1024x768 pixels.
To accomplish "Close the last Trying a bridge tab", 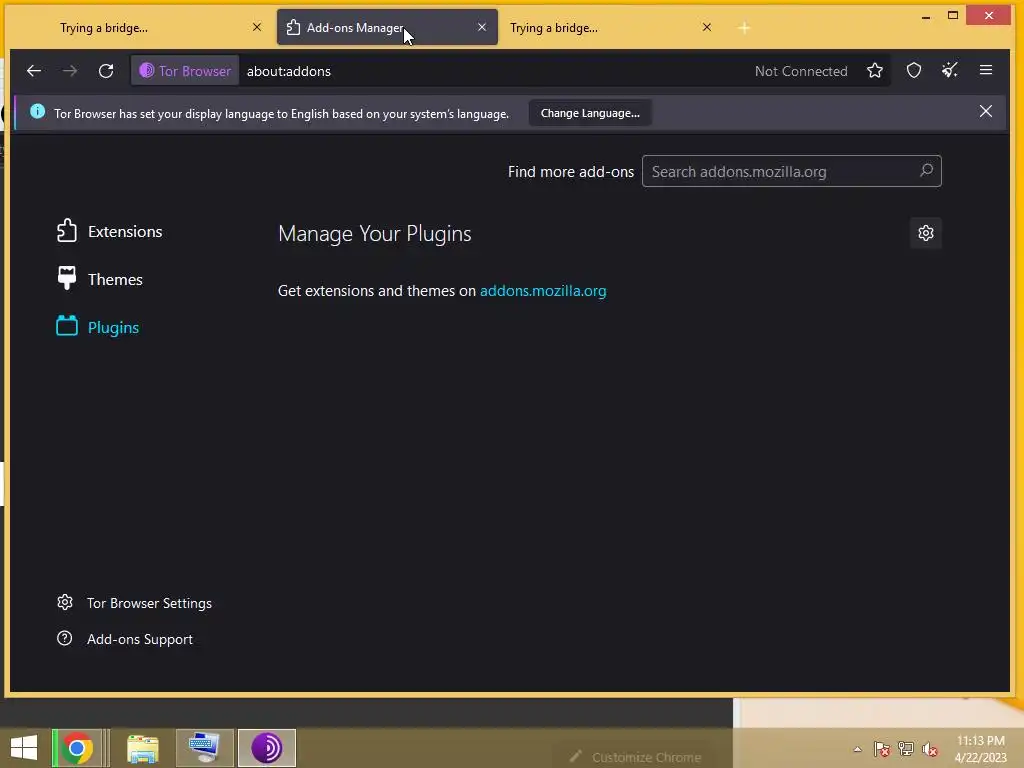I will click(x=707, y=27).
